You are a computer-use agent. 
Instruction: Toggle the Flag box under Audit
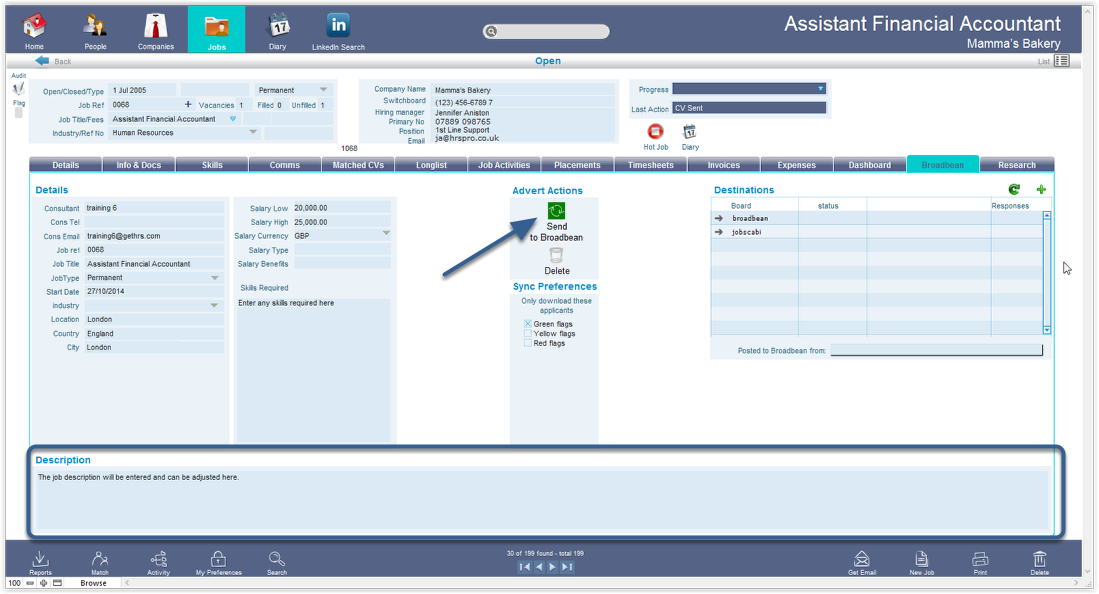19,113
